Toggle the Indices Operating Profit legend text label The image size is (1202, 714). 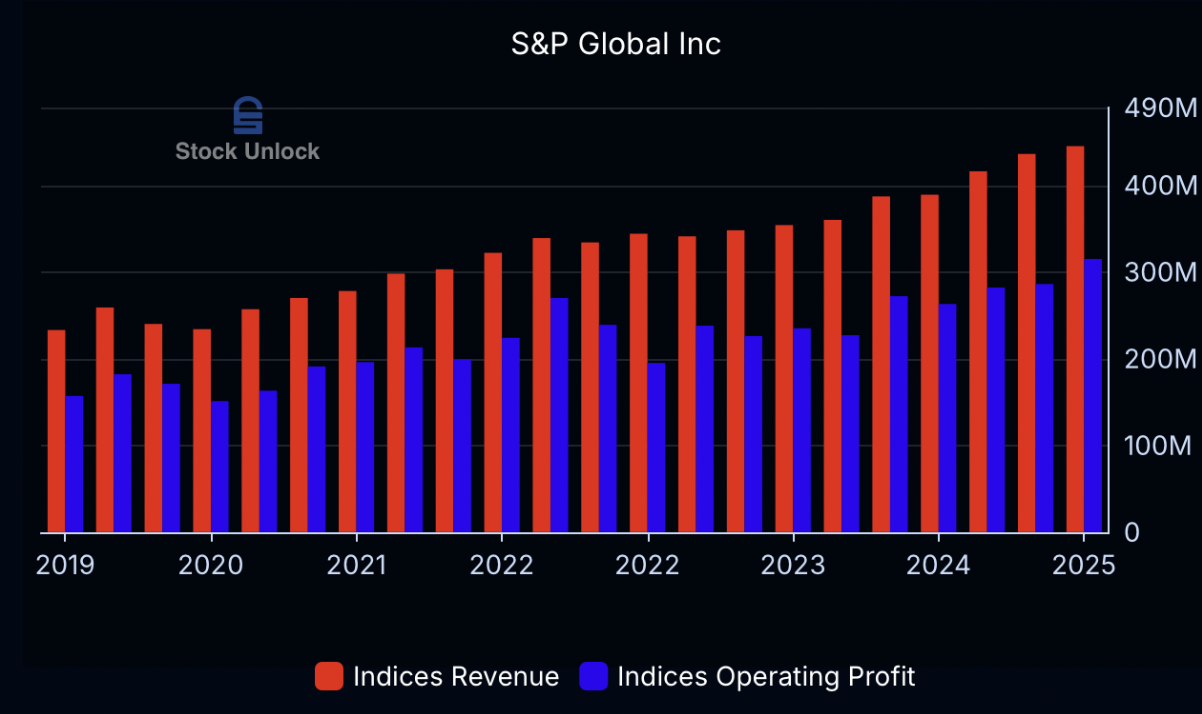click(x=766, y=677)
